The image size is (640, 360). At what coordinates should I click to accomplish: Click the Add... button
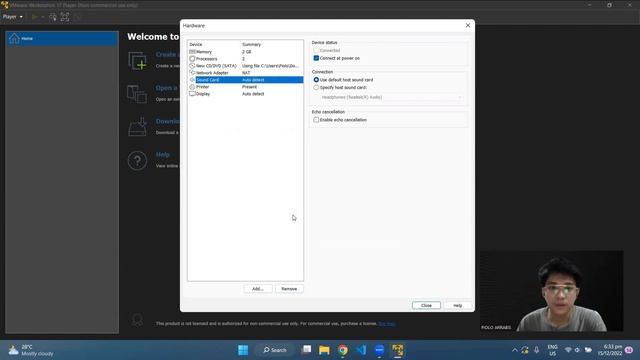click(x=258, y=289)
